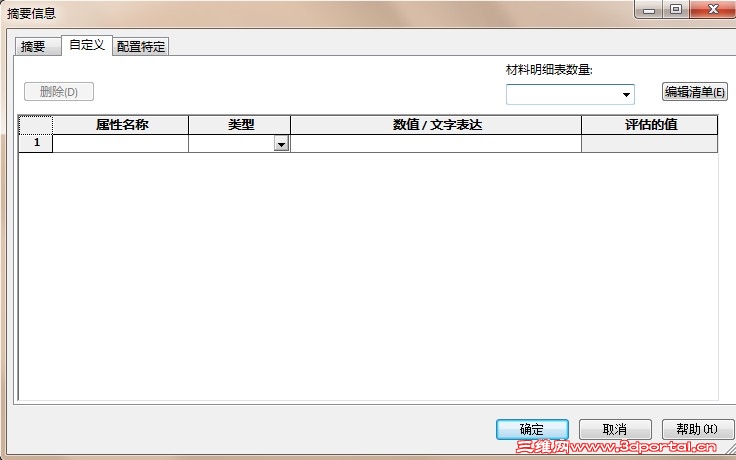
Task: Open help with the 帮助(H) button
Action: pos(697,429)
